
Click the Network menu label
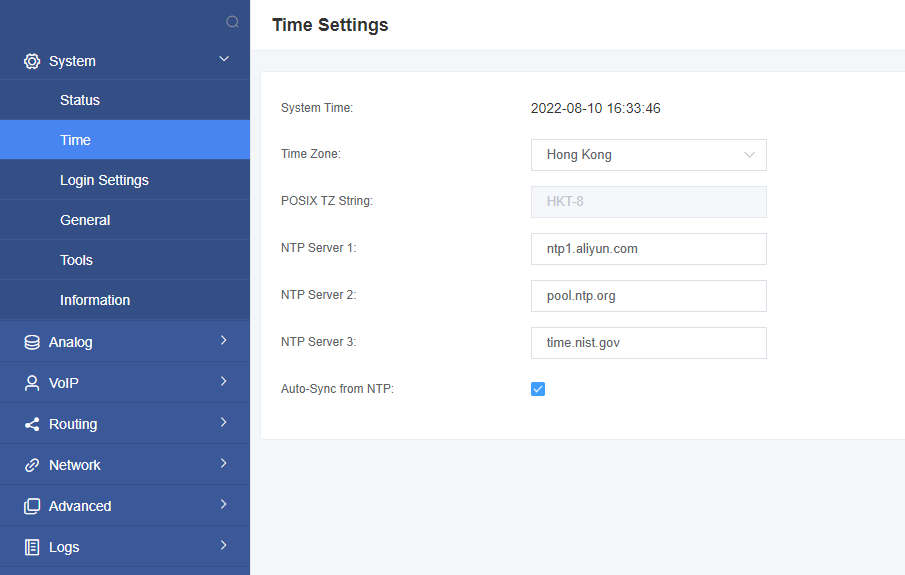coord(74,465)
